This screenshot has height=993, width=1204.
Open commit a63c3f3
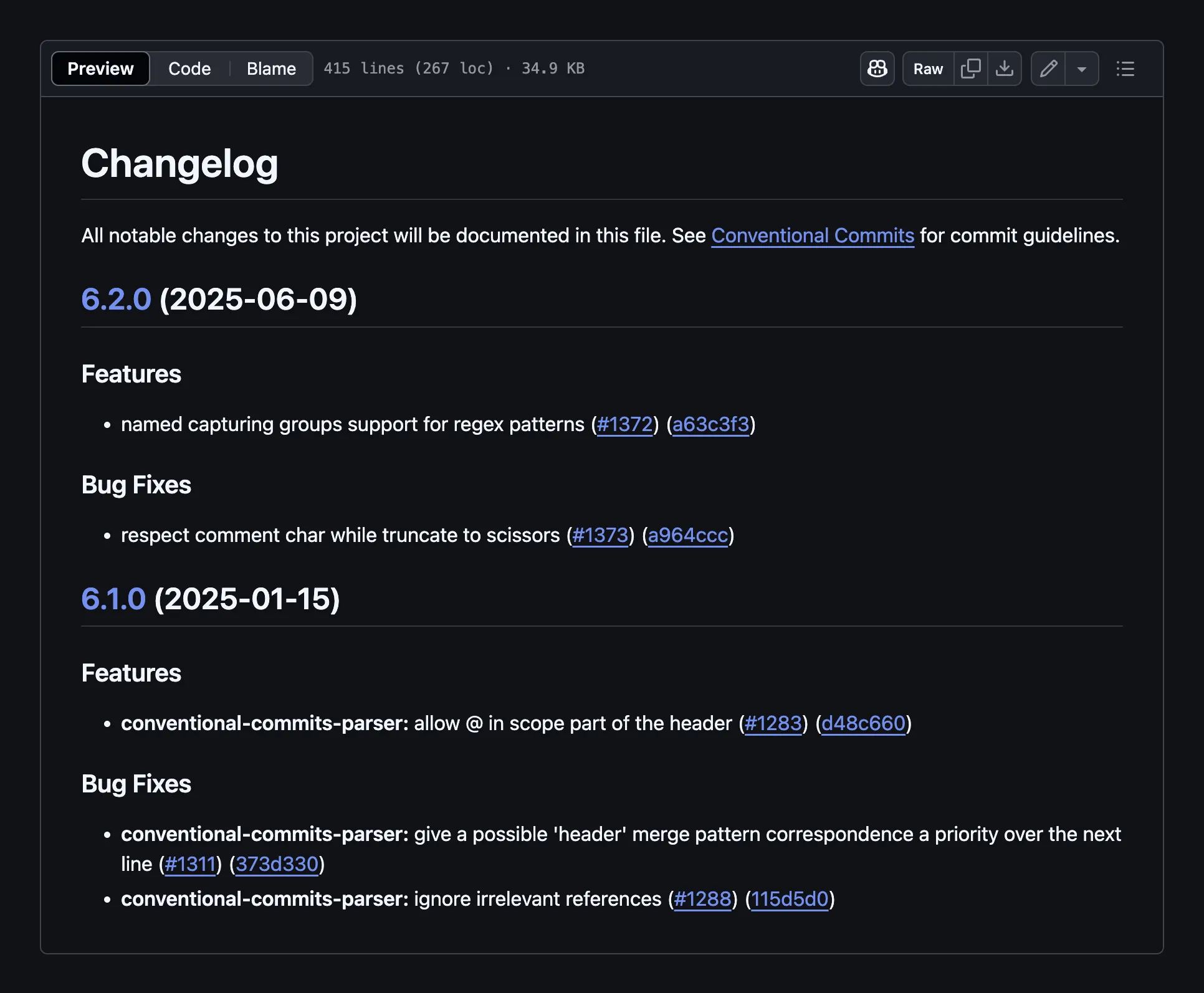coord(711,424)
